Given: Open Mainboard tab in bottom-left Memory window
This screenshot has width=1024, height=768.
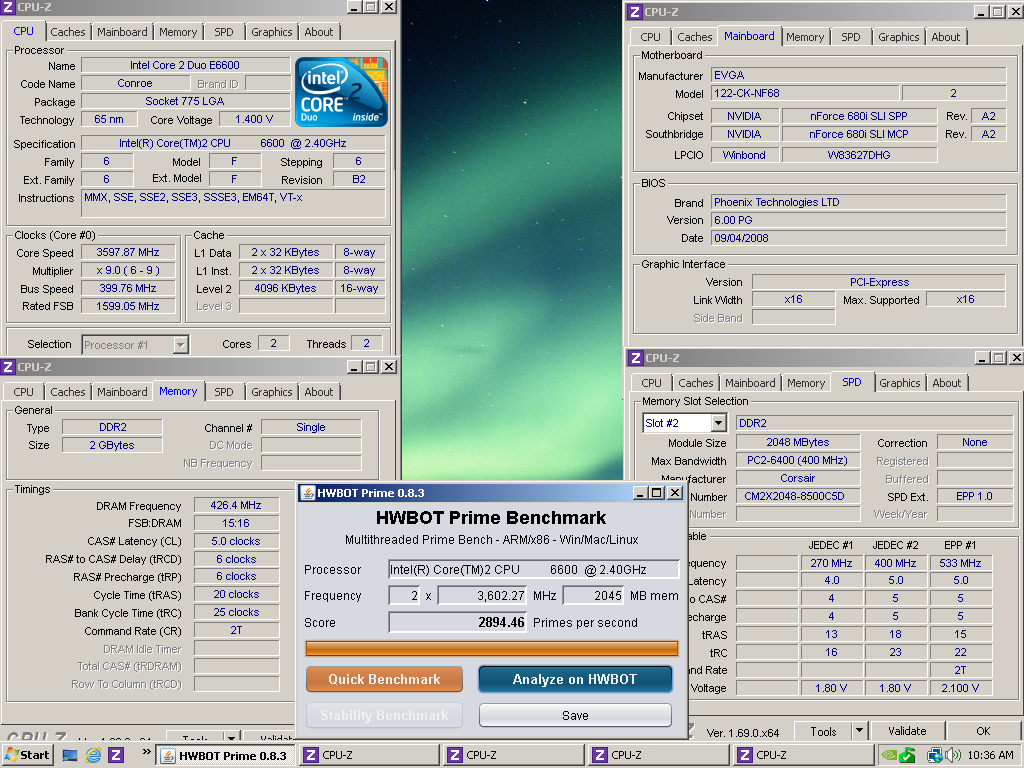Looking at the screenshot, I should point(122,392).
